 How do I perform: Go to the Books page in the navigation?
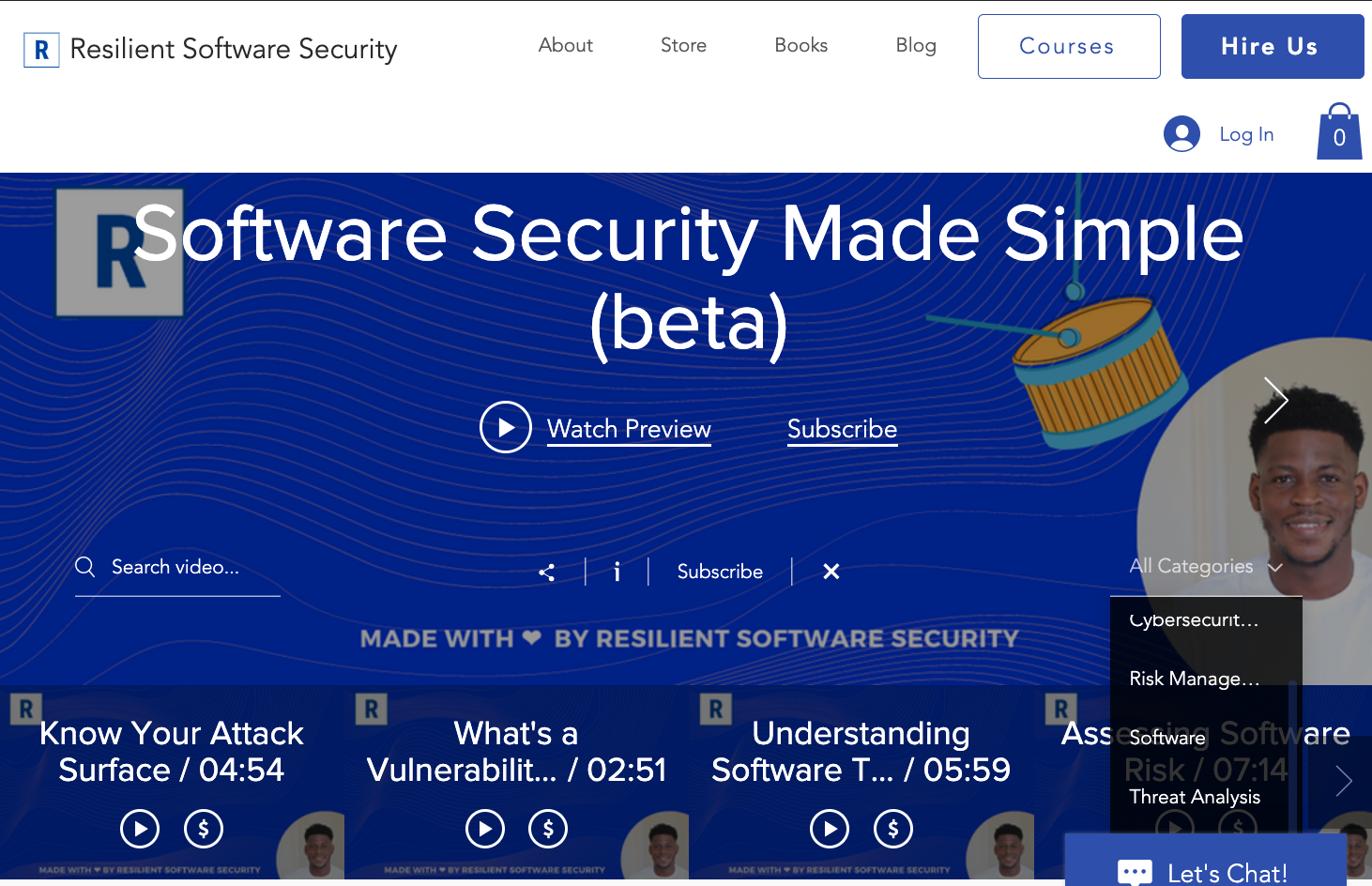tap(800, 45)
